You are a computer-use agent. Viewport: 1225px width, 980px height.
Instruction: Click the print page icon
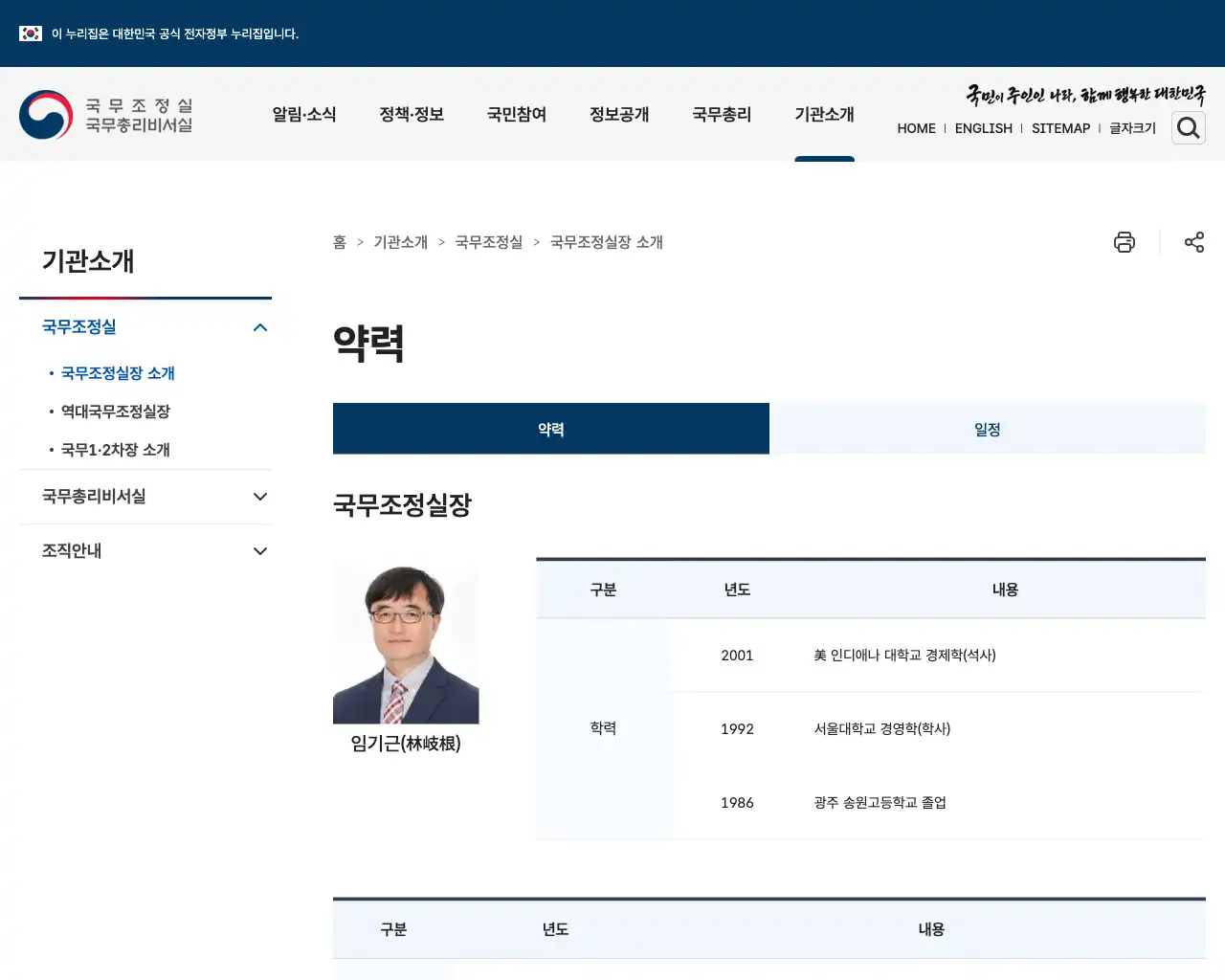click(1125, 242)
